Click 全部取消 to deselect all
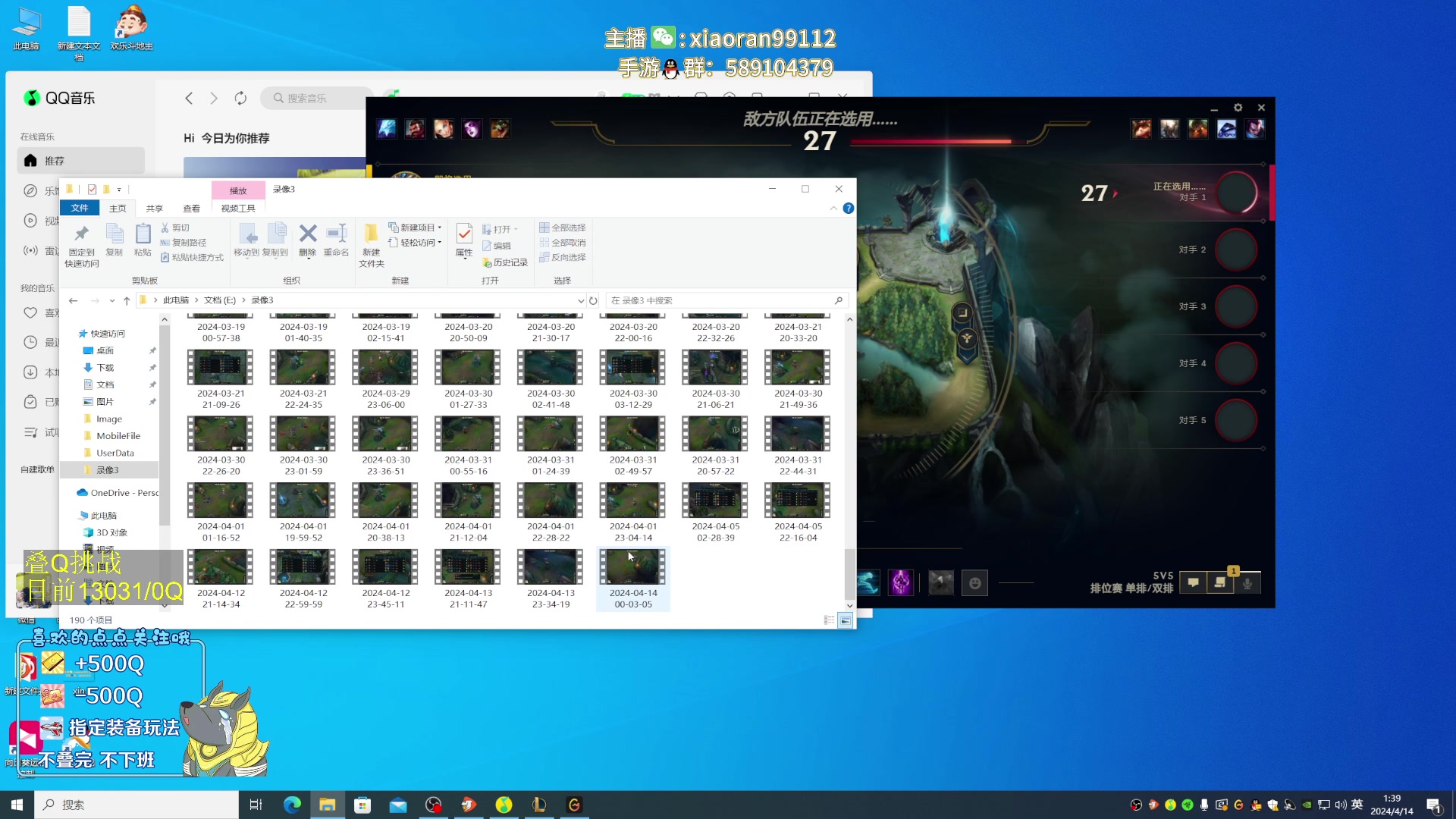Screen dimensions: 1456x819 pos(563,243)
